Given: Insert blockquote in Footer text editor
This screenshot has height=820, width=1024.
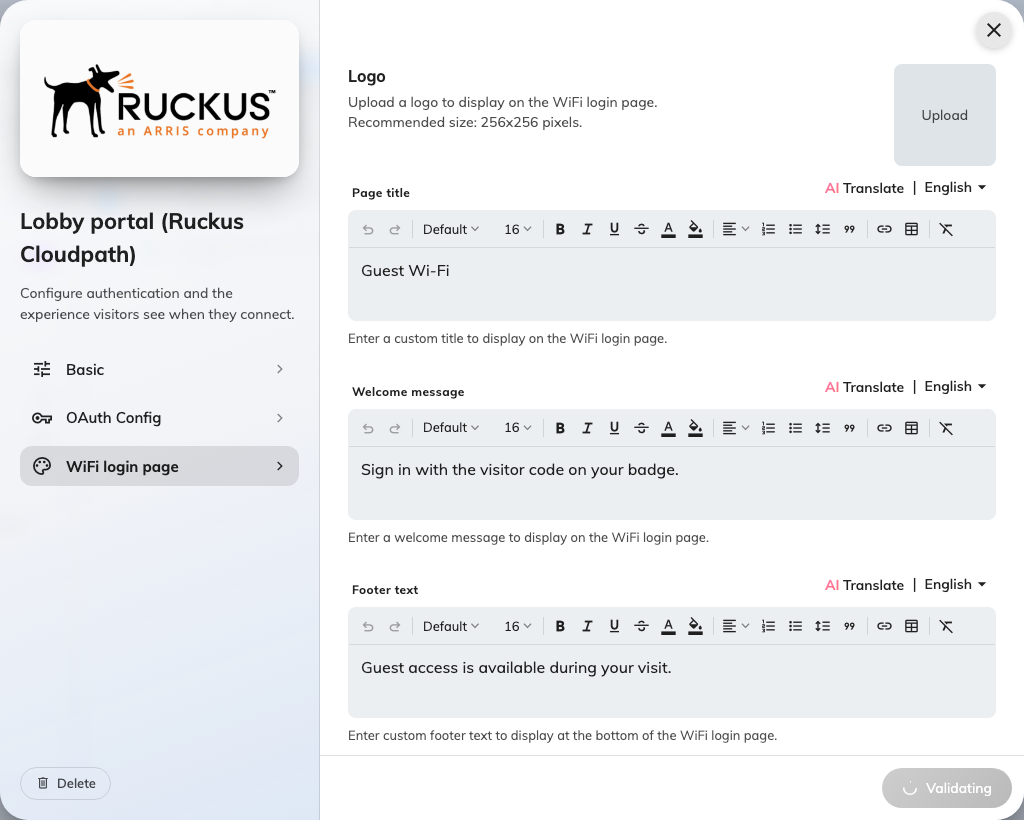Looking at the screenshot, I should (x=849, y=626).
